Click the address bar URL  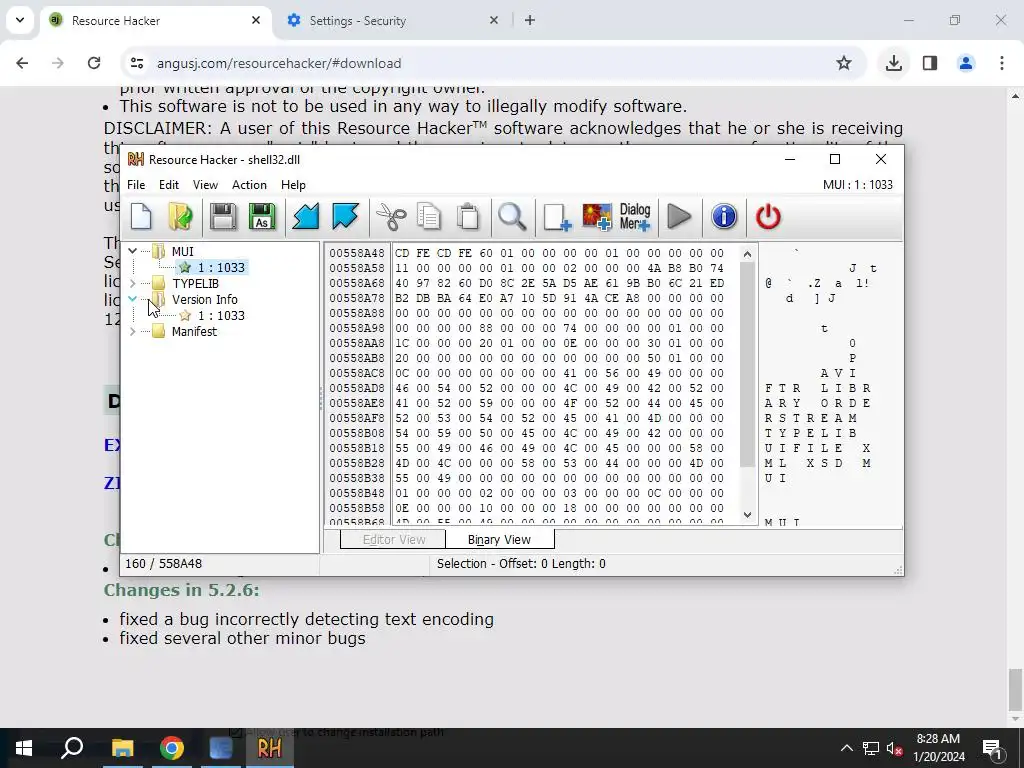(279, 63)
